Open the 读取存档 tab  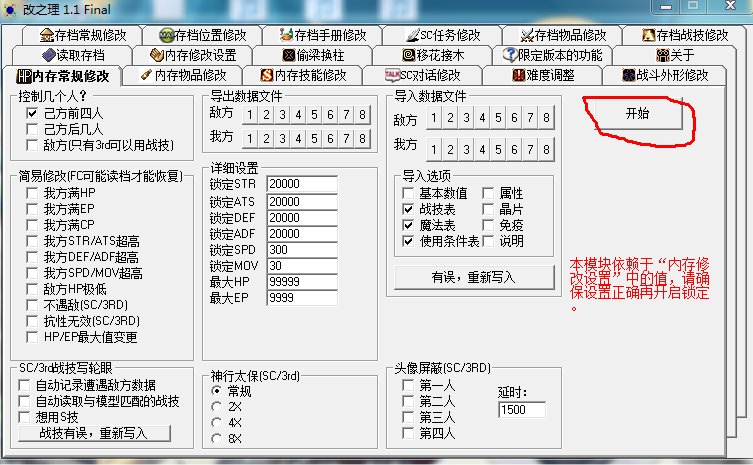coord(73,55)
